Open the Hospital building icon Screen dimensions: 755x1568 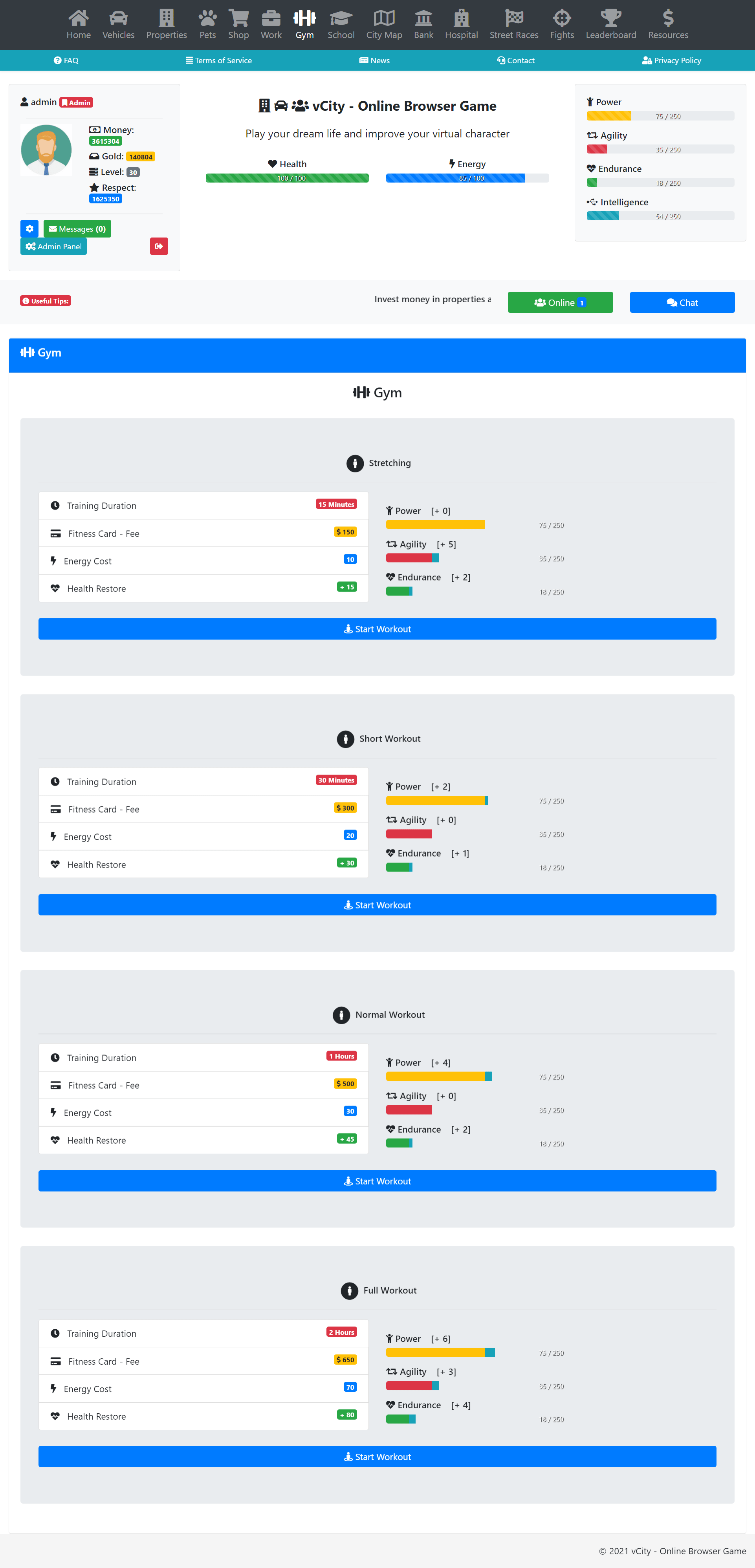click(x=461, y=18)
